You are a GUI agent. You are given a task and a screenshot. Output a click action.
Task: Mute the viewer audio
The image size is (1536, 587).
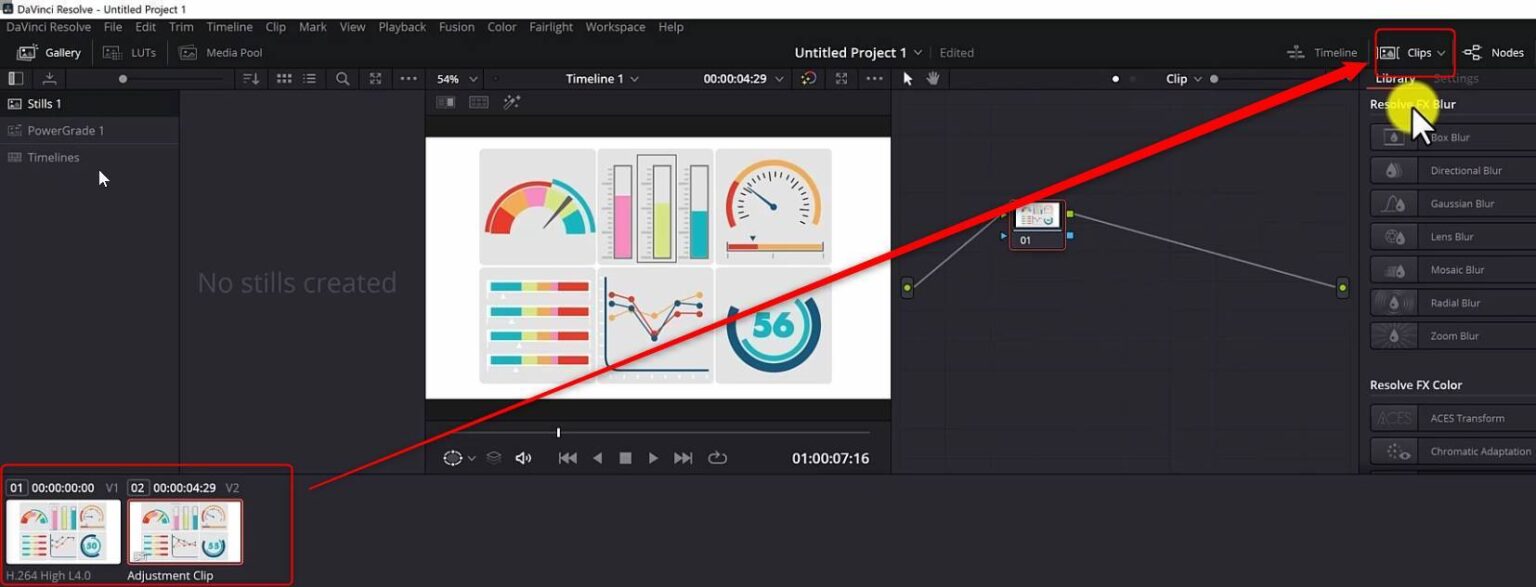tap(523, 457)
